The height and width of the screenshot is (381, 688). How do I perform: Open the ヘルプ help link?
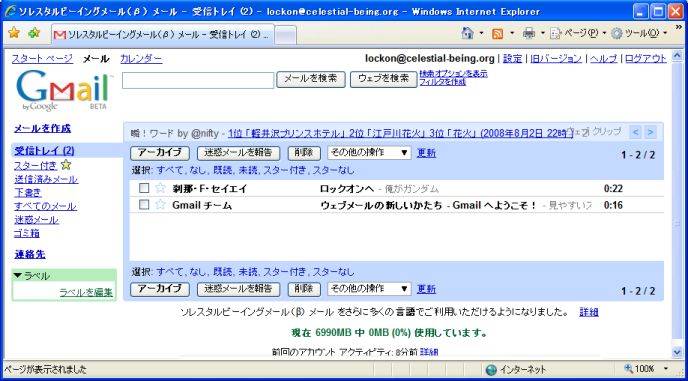point(603,58)
